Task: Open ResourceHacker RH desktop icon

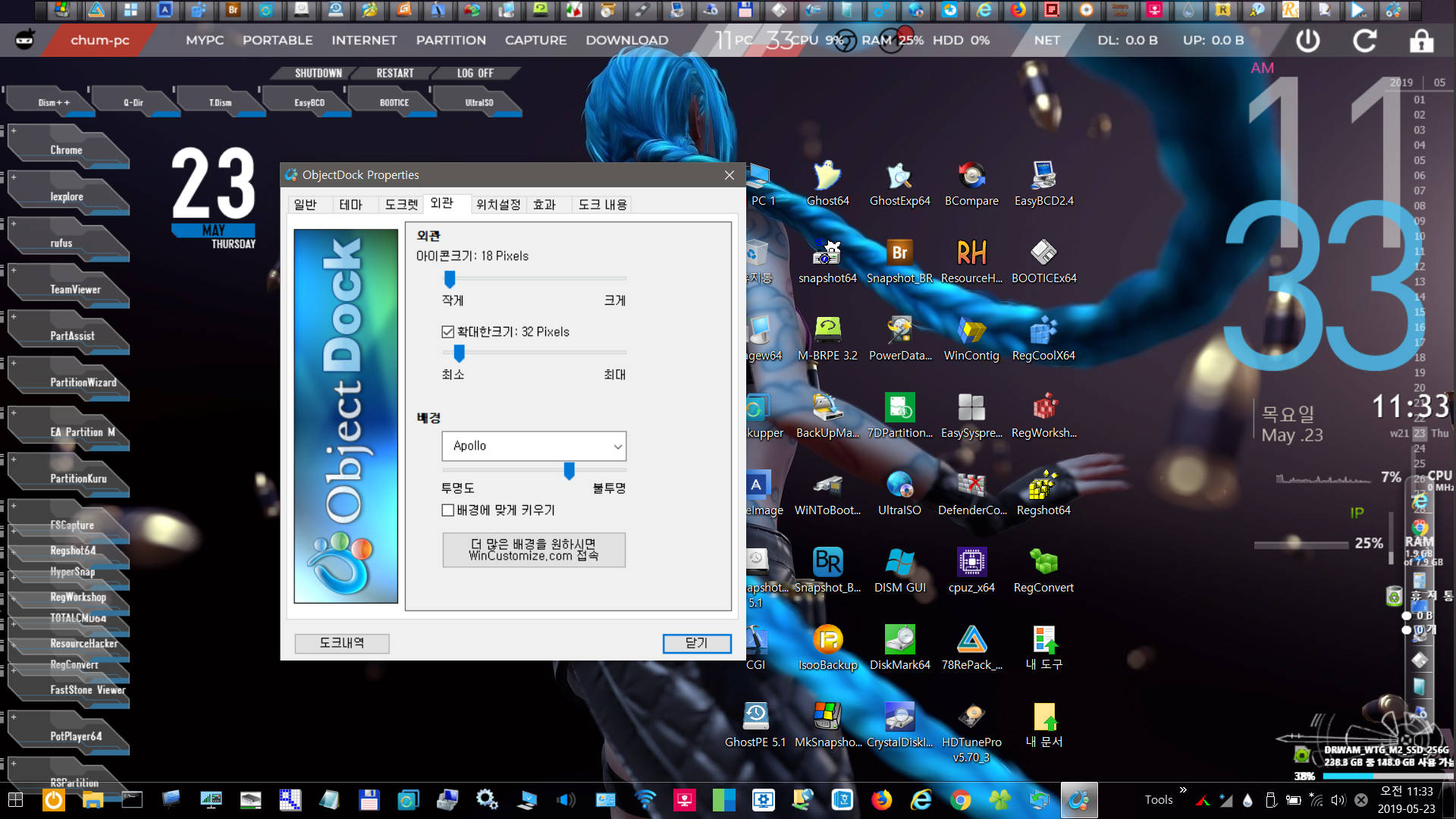Action: (x=971, y=262)
